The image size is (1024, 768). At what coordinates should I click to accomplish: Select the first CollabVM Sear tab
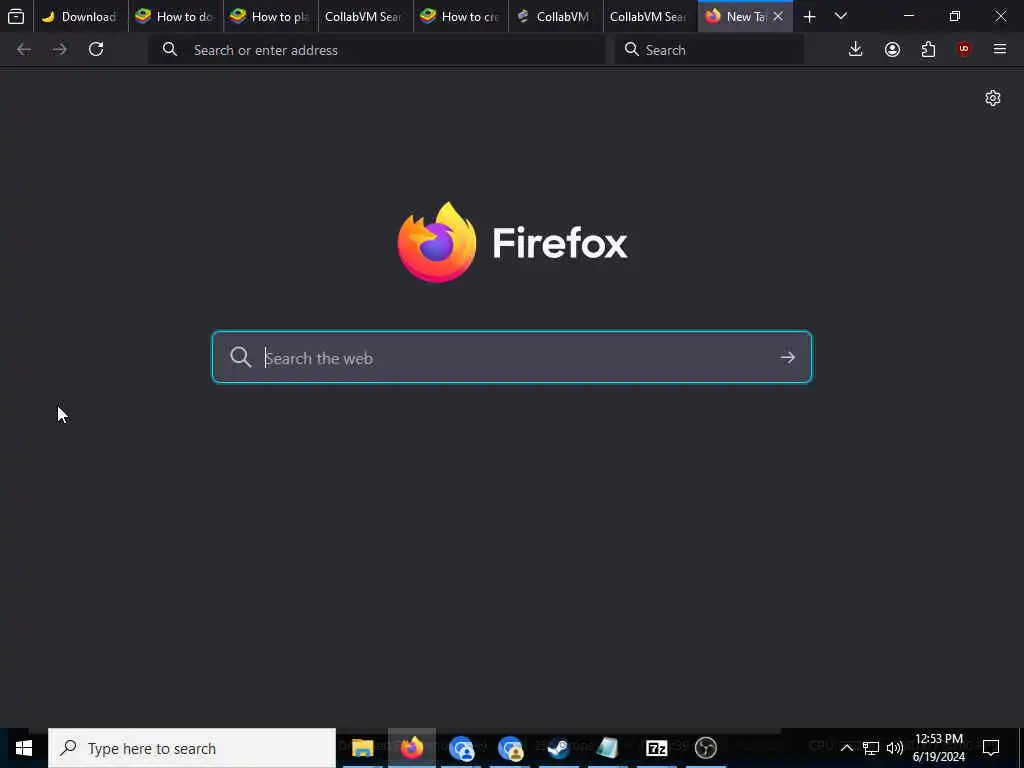tap(365, 16)
